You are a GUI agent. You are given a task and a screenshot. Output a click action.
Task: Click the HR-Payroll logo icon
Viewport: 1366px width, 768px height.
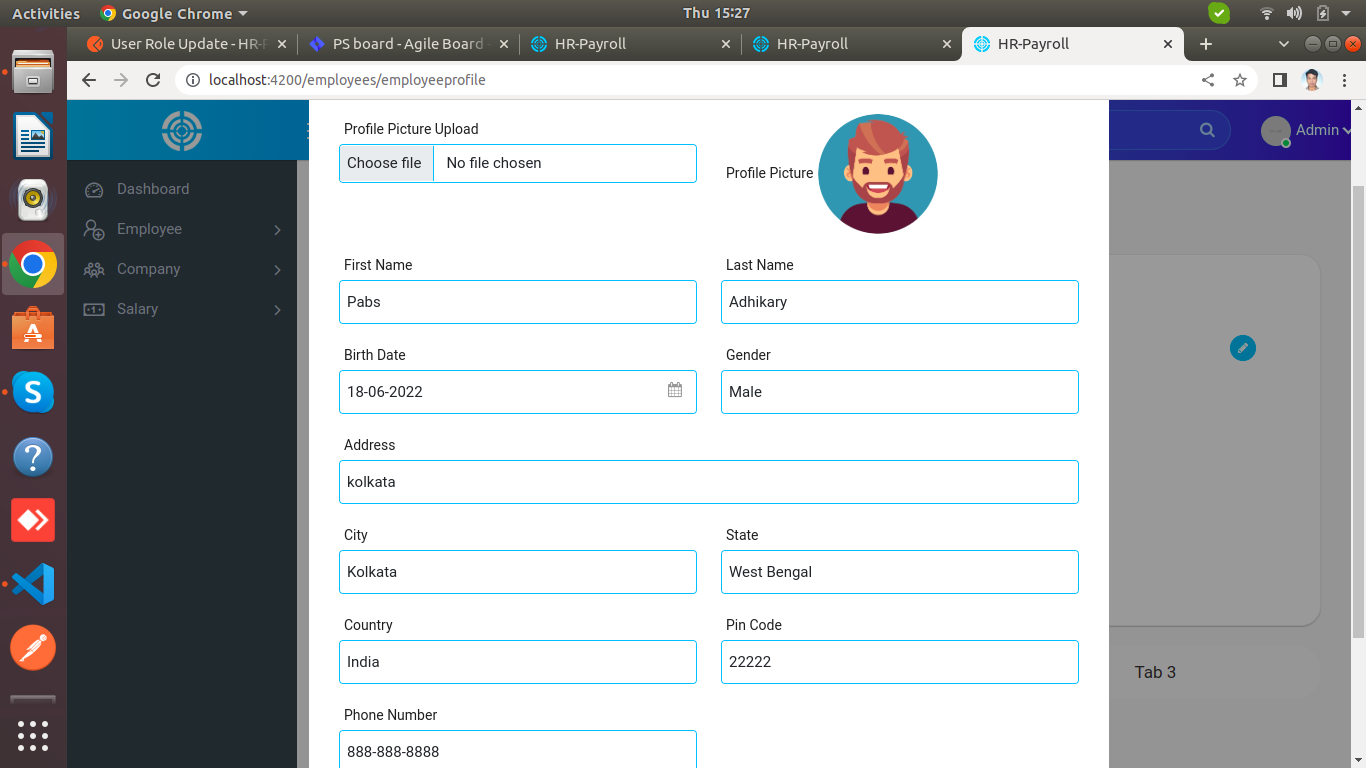click(182, 130)
